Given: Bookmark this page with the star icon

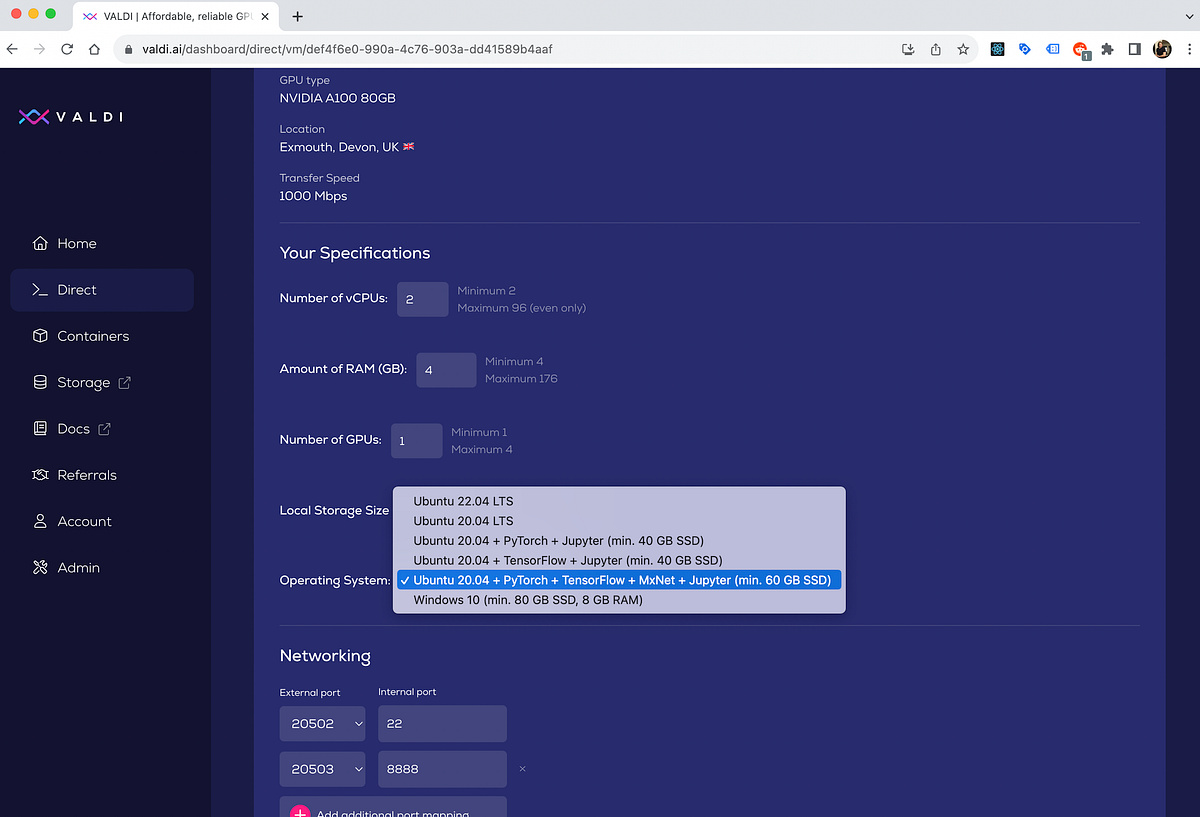Looking at the screenshot, I should pos(963,49).
